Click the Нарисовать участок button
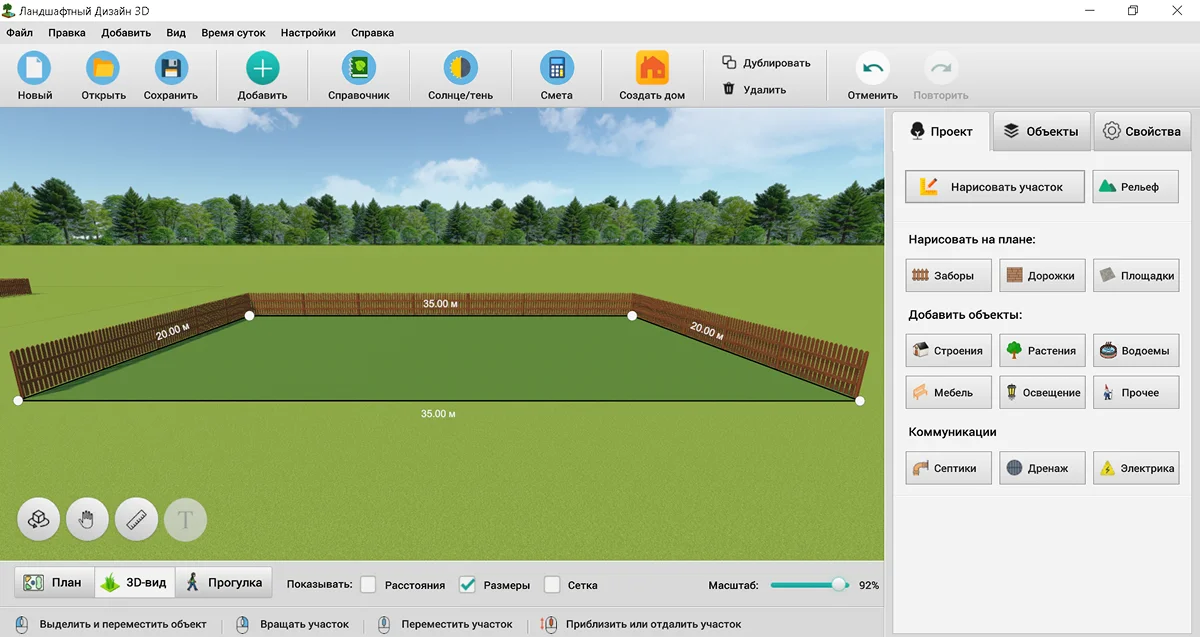 click(x=994, y=187)
